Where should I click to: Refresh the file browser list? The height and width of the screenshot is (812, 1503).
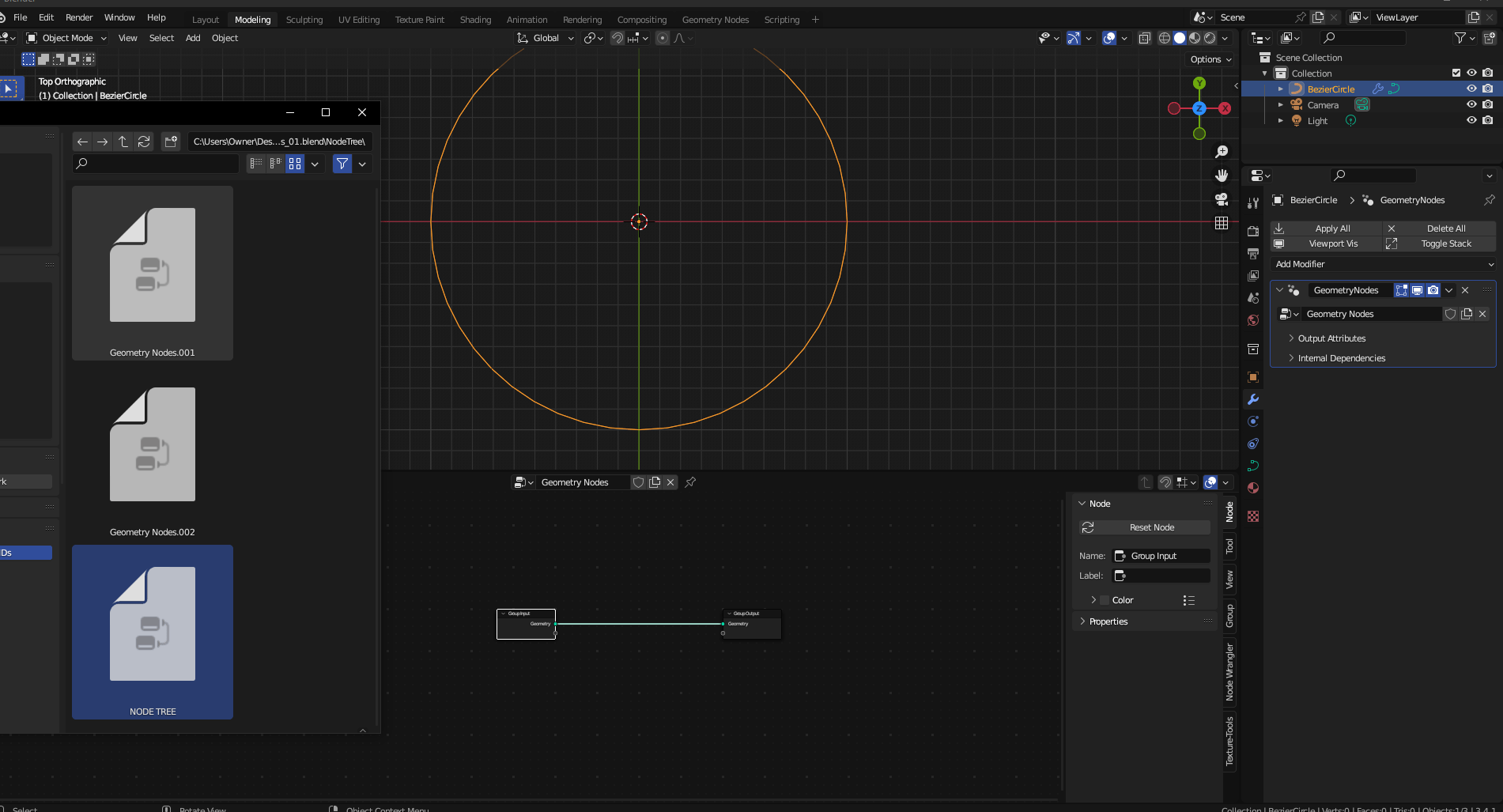click(x=144, y=142)
